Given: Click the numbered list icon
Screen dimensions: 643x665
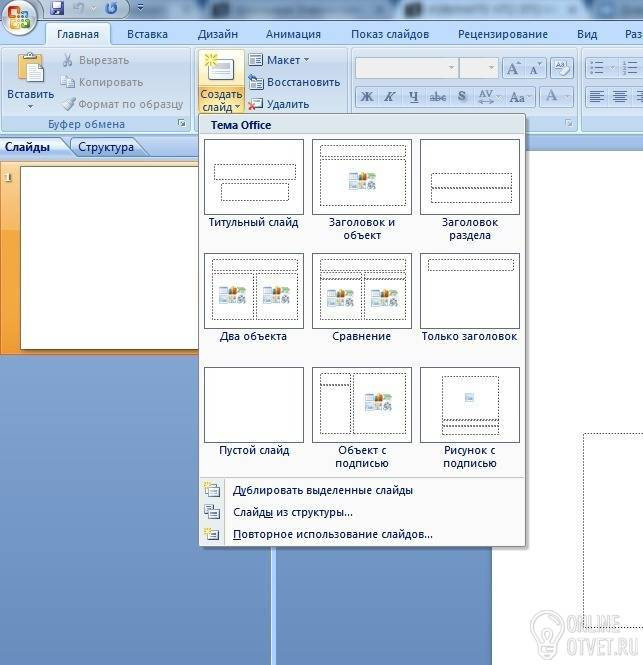Looking at the screenshot, I should [630, 68].
